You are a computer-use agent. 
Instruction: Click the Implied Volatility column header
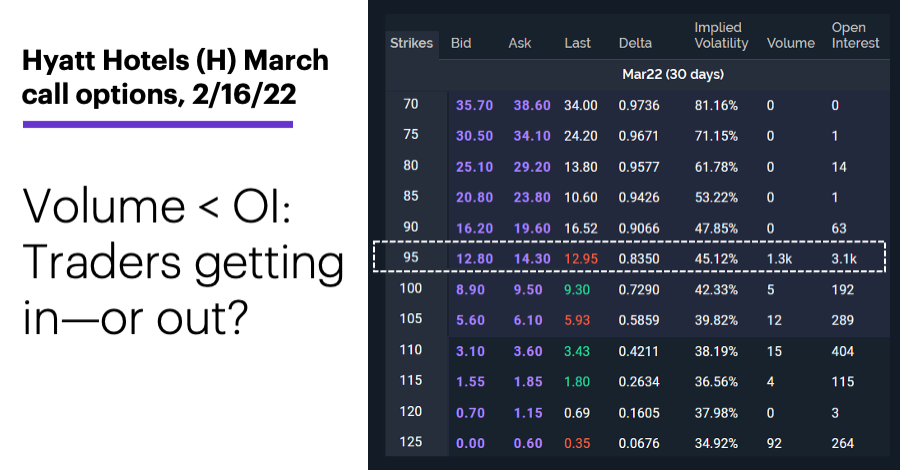coord(721,36)
